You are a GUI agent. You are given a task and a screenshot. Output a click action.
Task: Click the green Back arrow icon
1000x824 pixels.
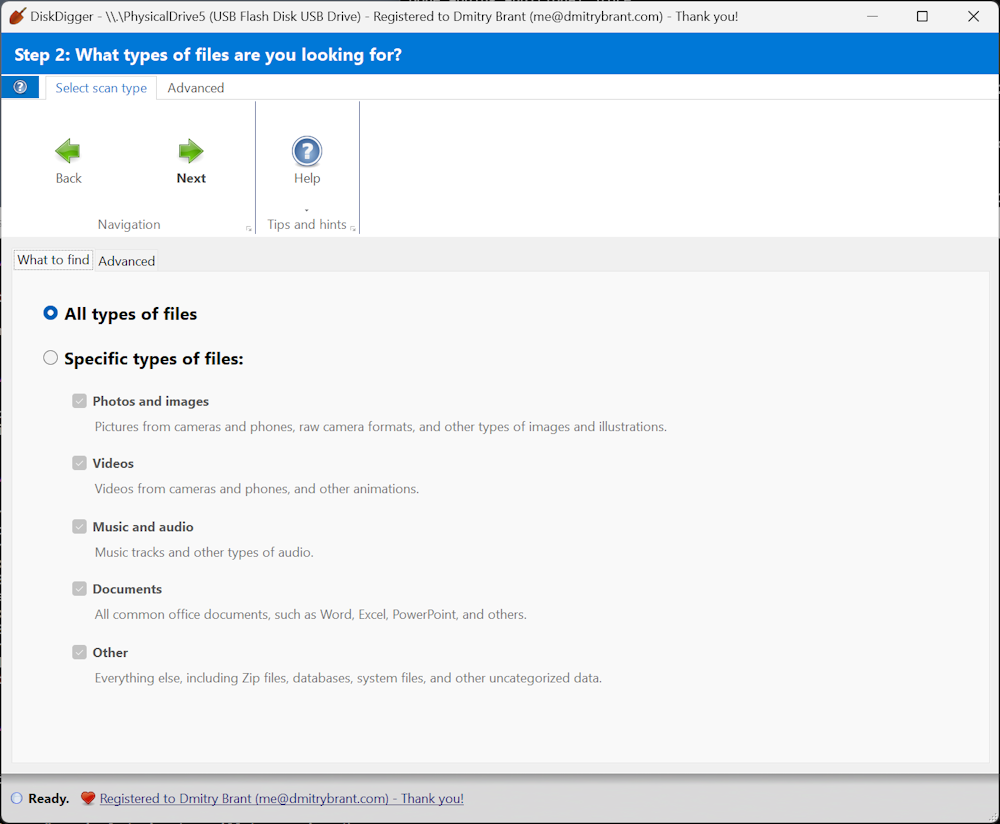[68, 152]
